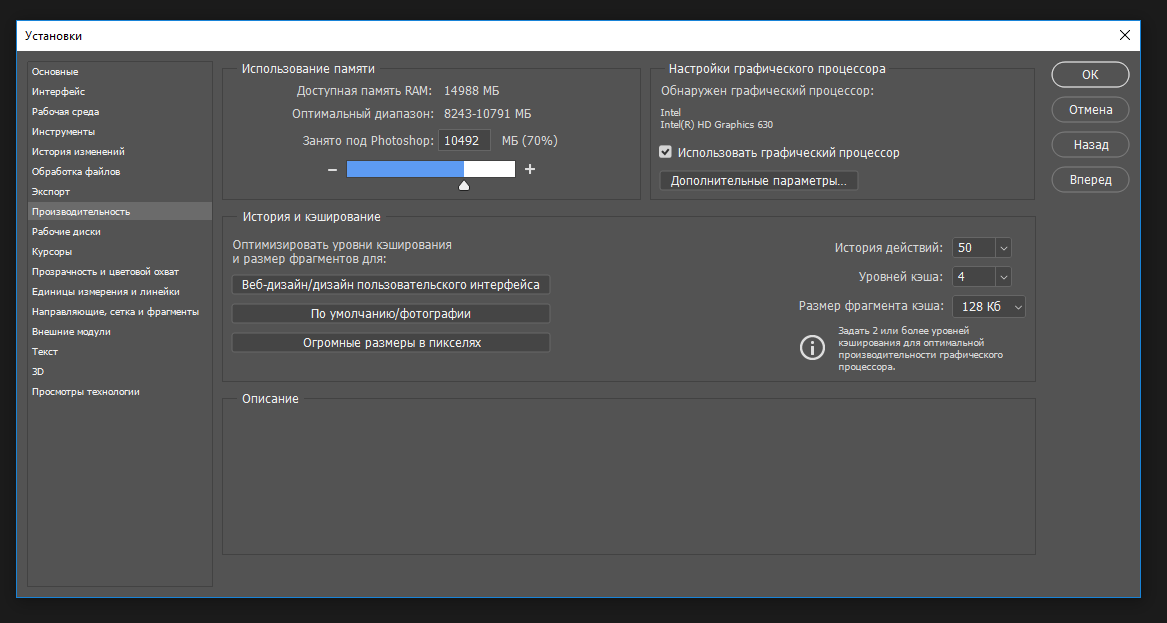Image resolution: width=1167 pixels, height=623 pixels.
Task: Click the Описание panel heading
Action: coord(270,399)
